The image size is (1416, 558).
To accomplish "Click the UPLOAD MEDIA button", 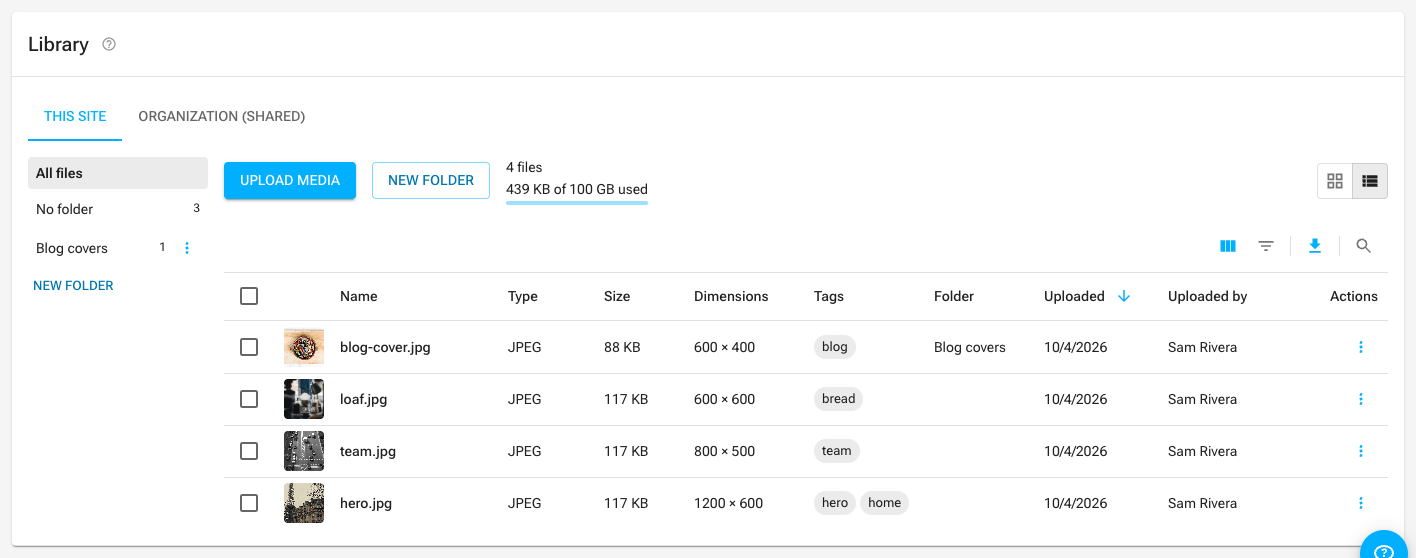I will click(x=290, y=180).
